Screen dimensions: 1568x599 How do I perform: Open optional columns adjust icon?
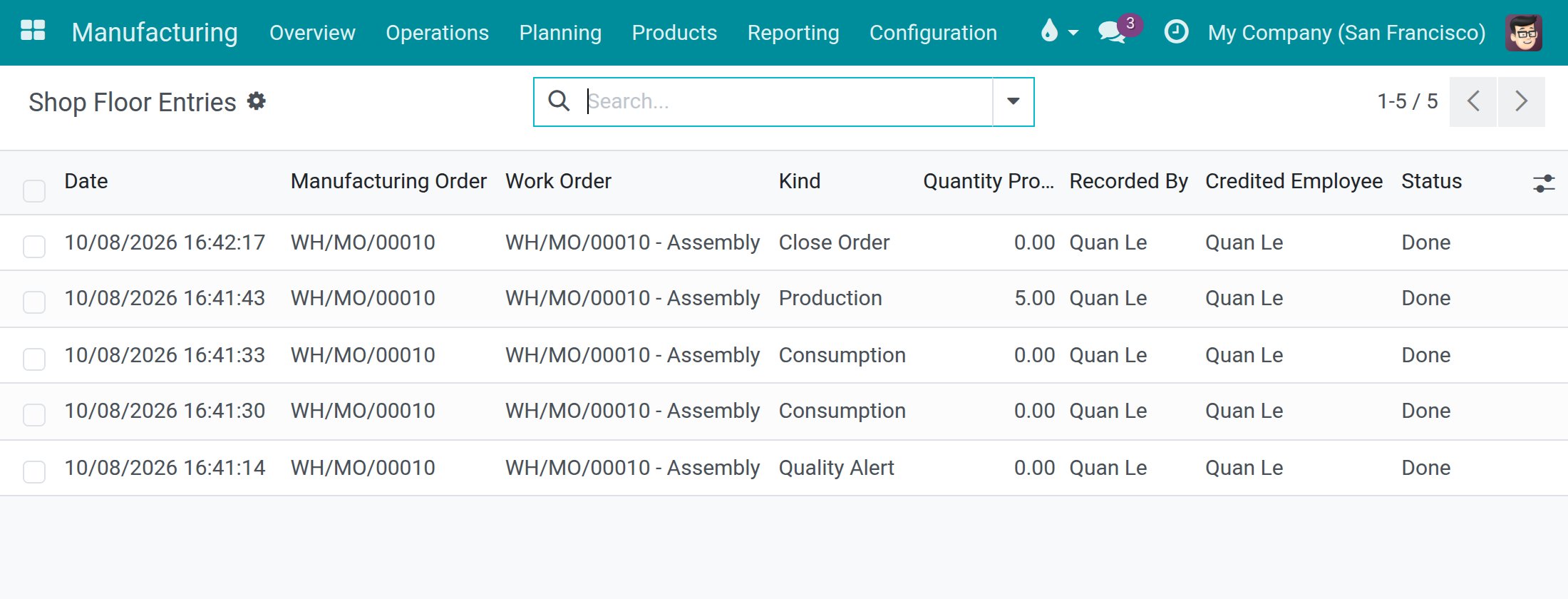coord(1544,183)
